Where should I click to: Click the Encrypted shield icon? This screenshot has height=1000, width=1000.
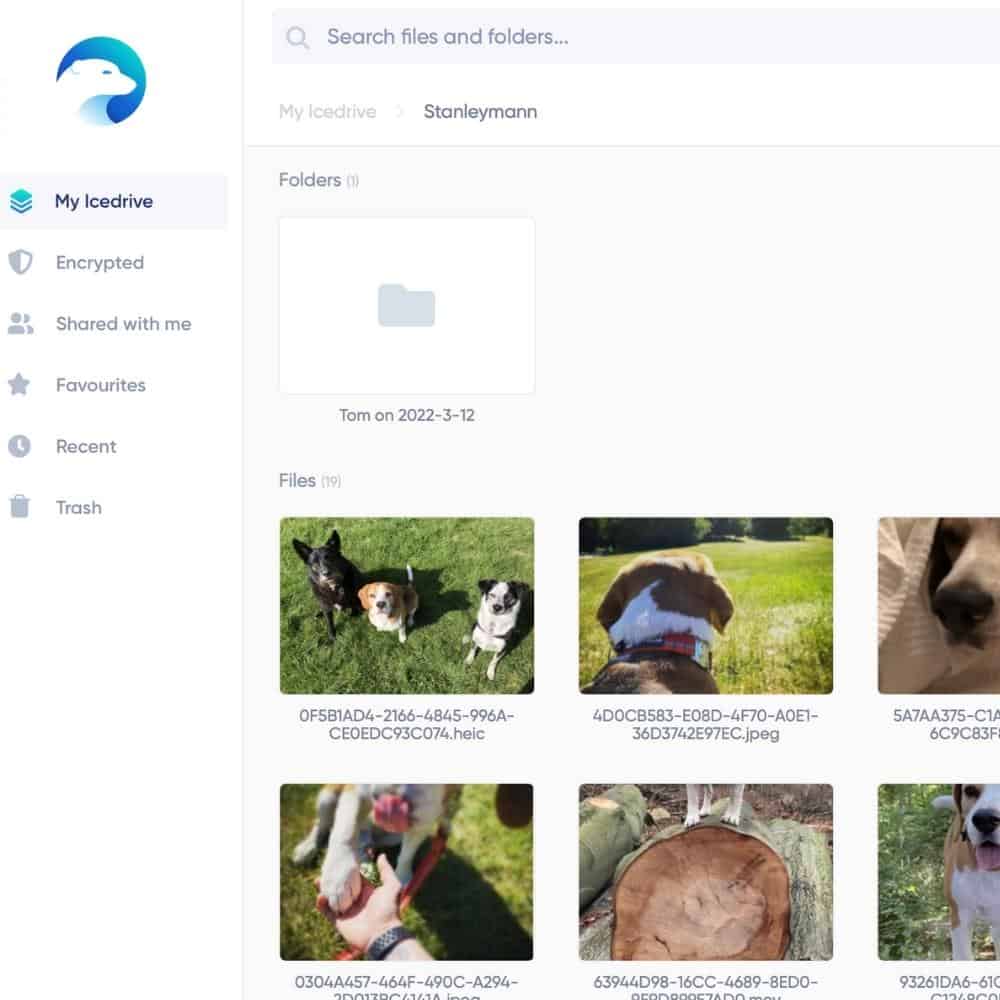click(x=20, y=262)
